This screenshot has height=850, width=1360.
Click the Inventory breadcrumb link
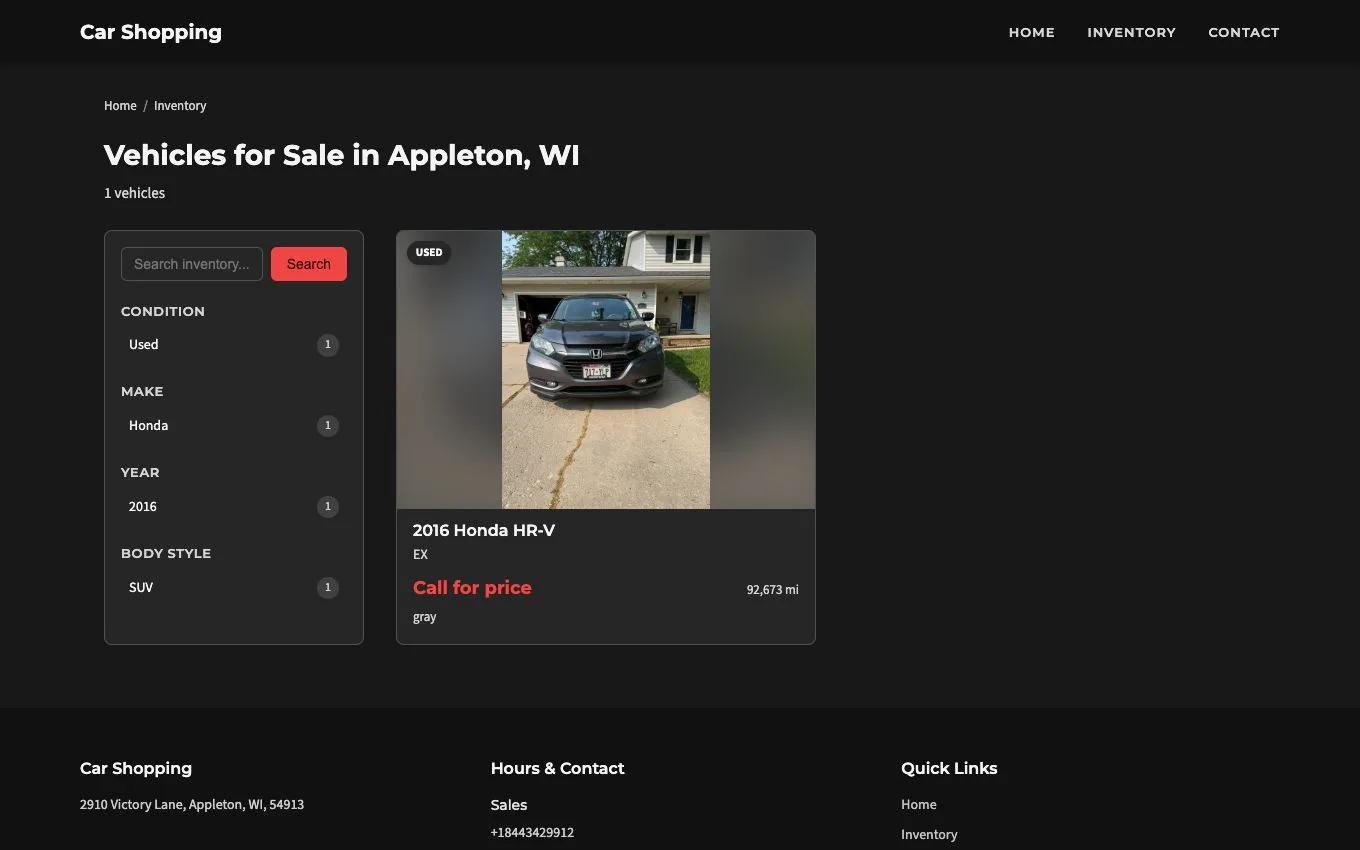[180, 106]
